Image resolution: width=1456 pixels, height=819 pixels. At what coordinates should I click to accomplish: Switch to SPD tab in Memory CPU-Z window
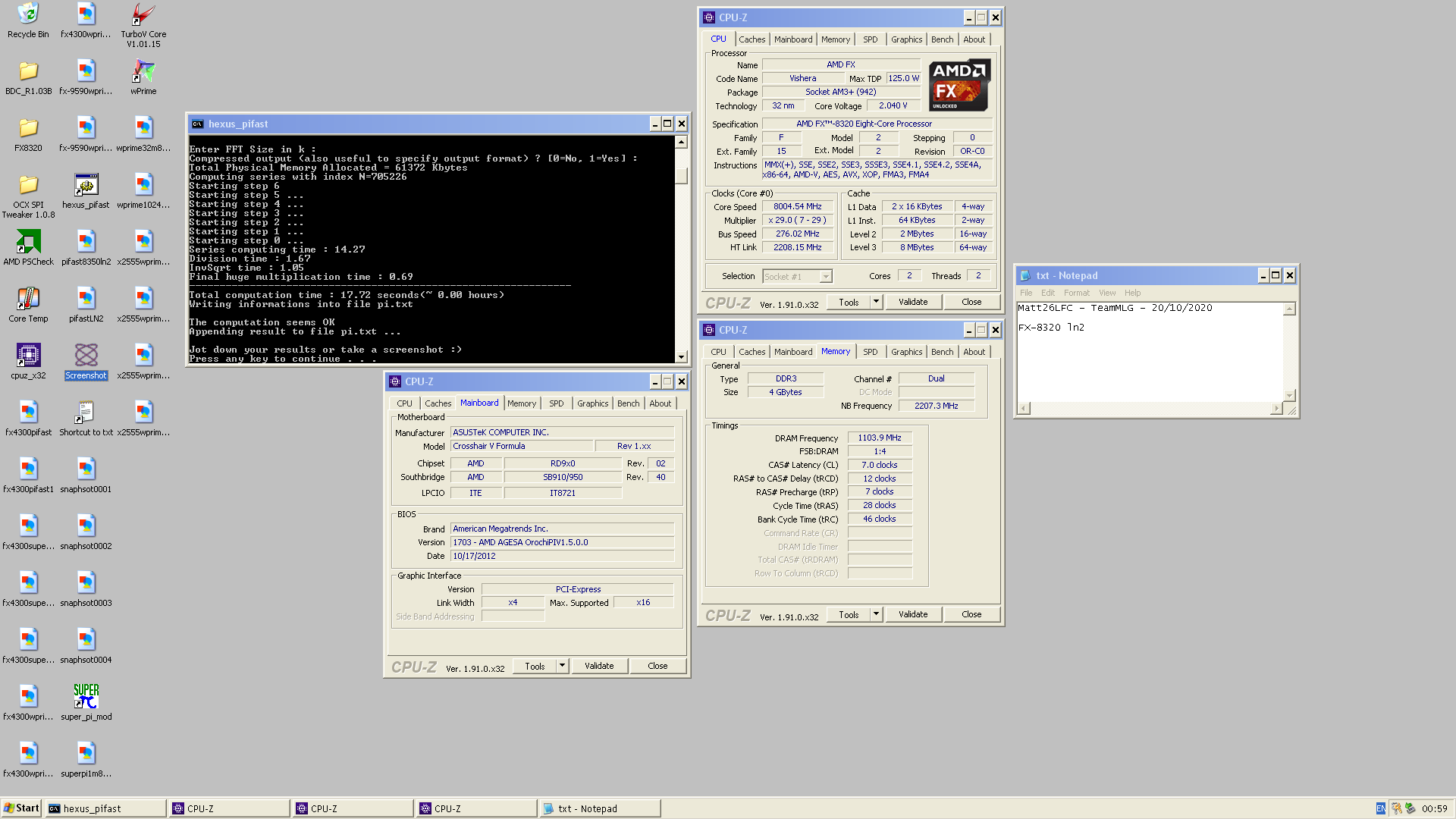870,352
